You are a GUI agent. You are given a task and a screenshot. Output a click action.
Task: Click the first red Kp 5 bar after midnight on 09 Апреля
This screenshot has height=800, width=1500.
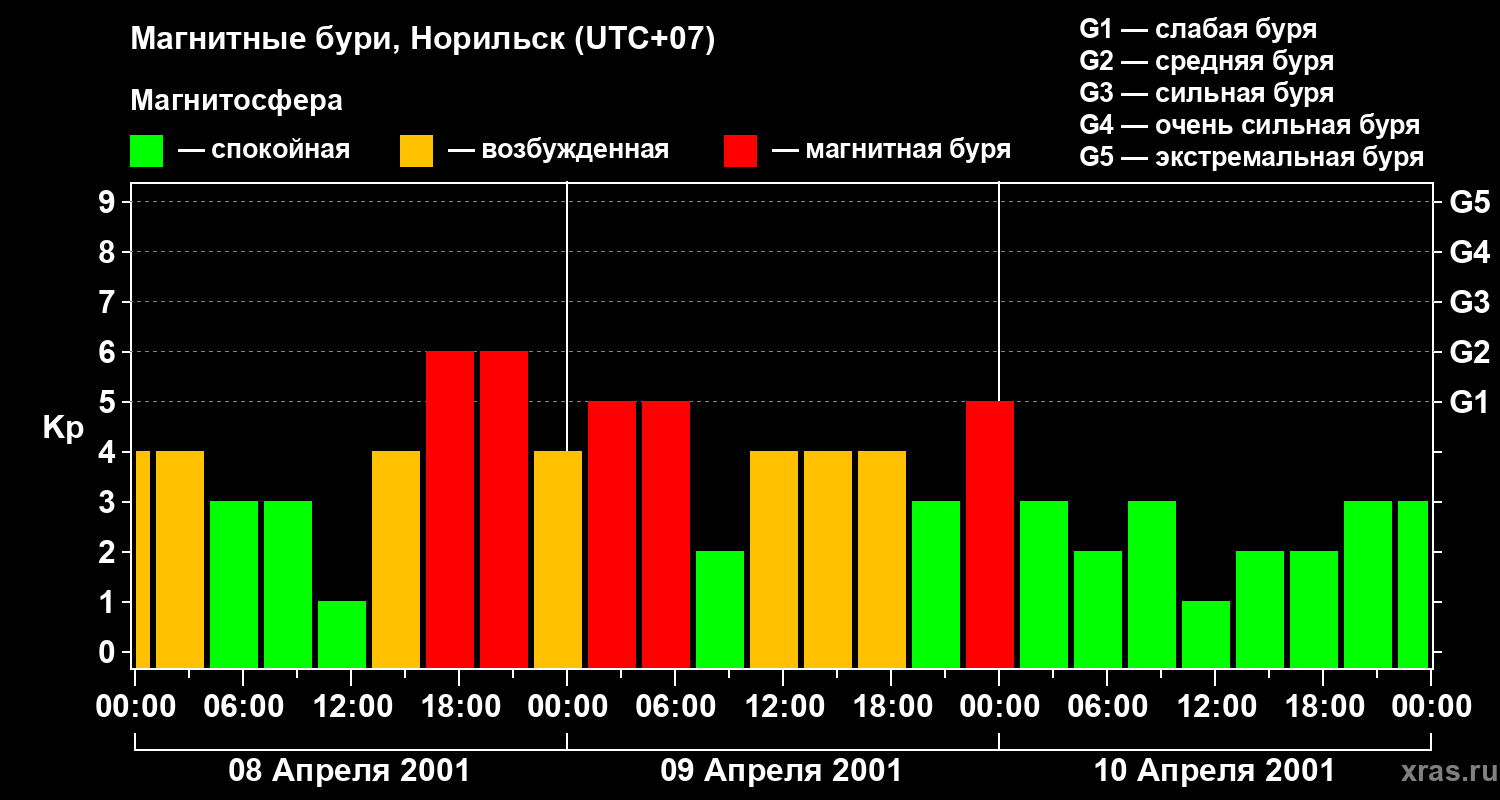pos(612,534)
